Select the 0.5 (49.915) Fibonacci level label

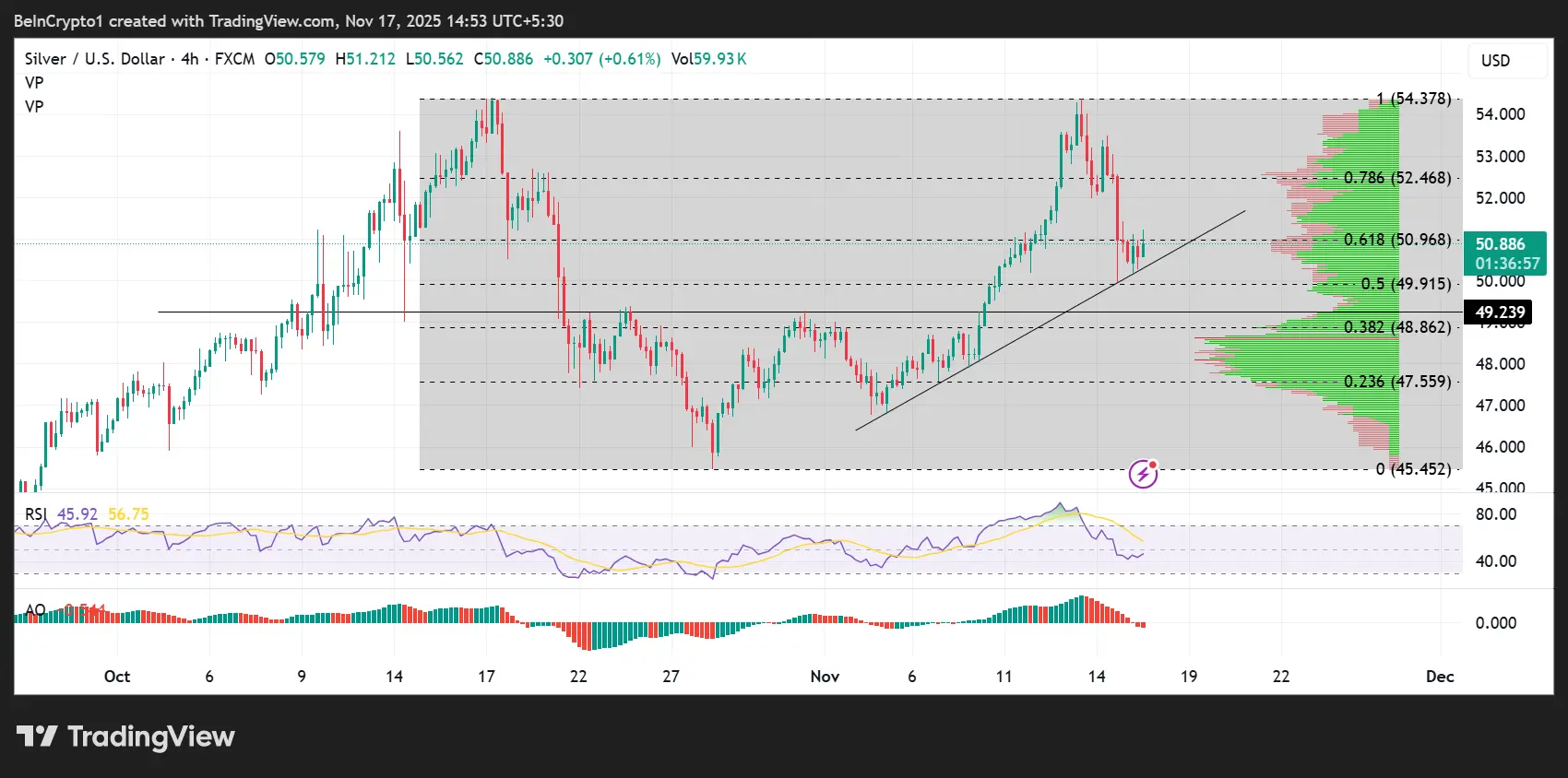coord(1406,284)
